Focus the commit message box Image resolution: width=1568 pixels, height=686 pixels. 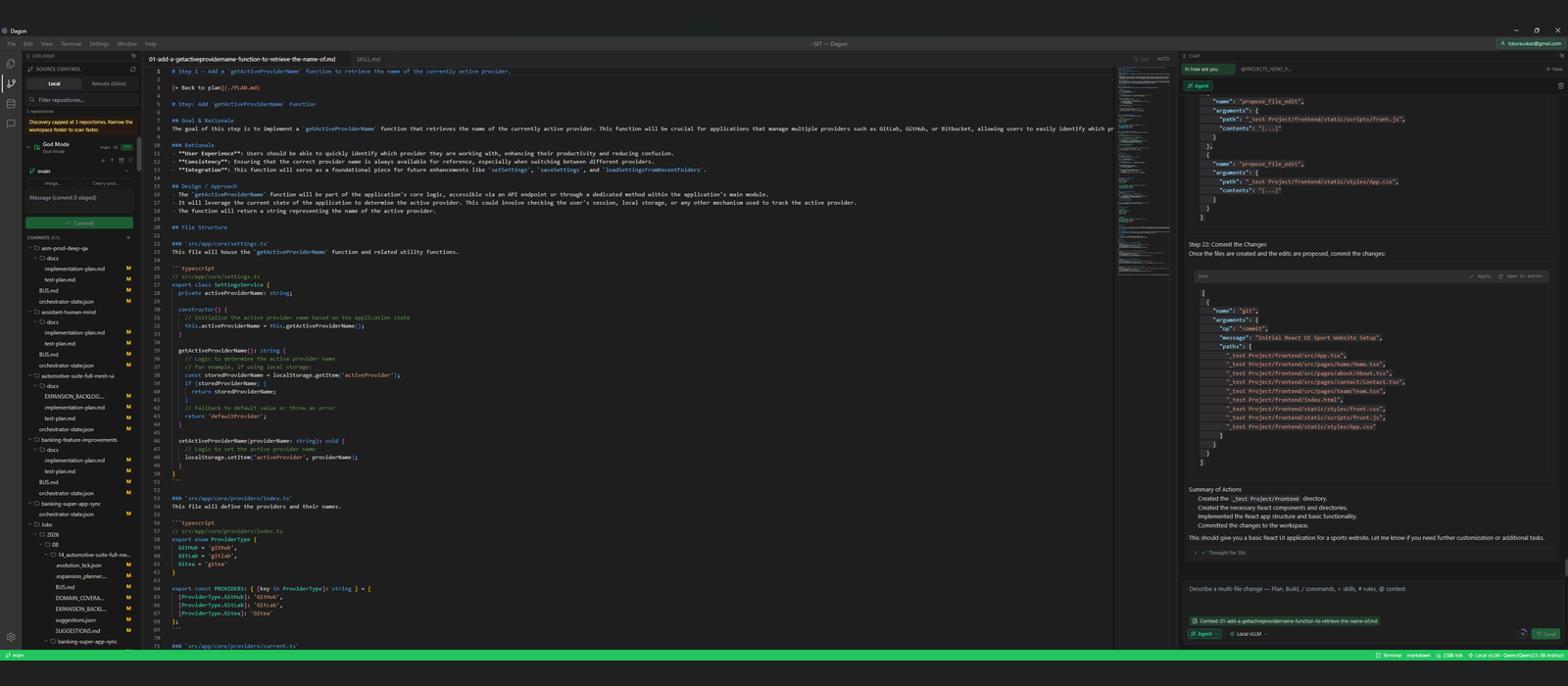tap(79, 201)
